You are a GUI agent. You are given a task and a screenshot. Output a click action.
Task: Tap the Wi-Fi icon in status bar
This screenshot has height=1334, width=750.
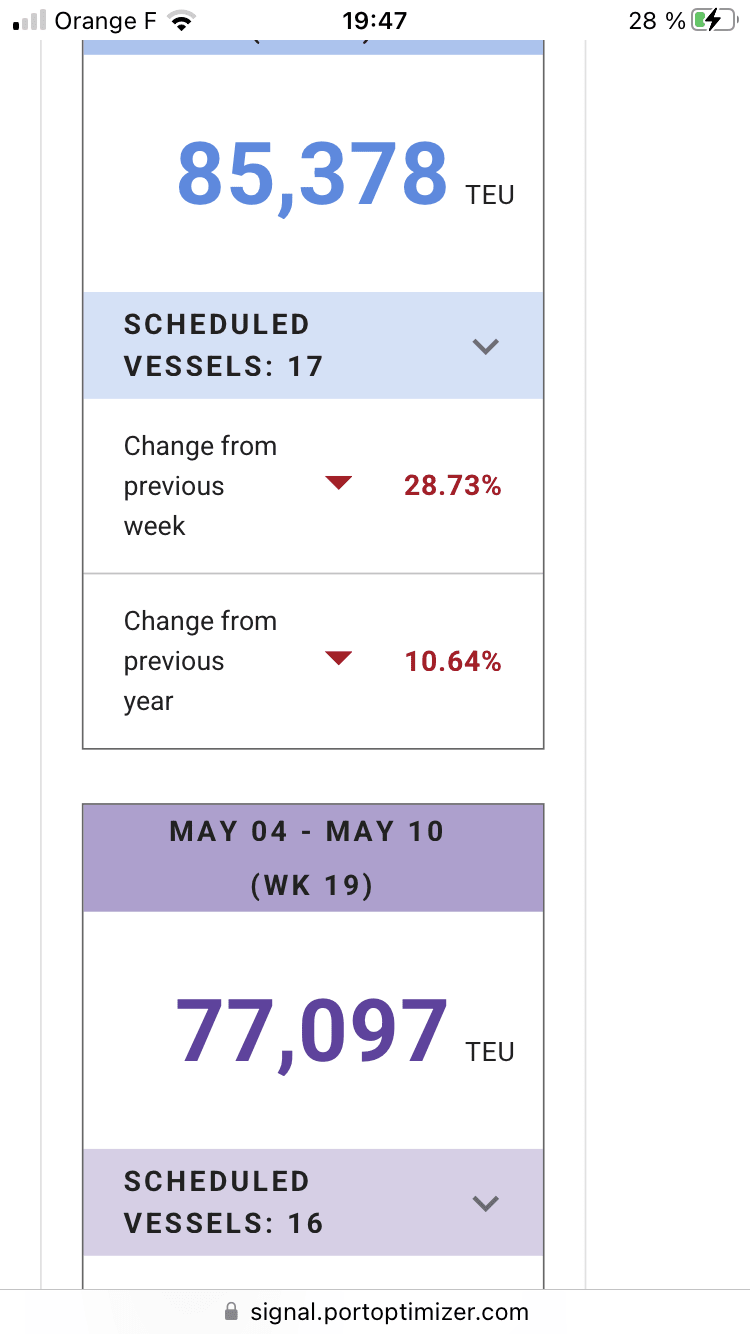click(182, 21)
